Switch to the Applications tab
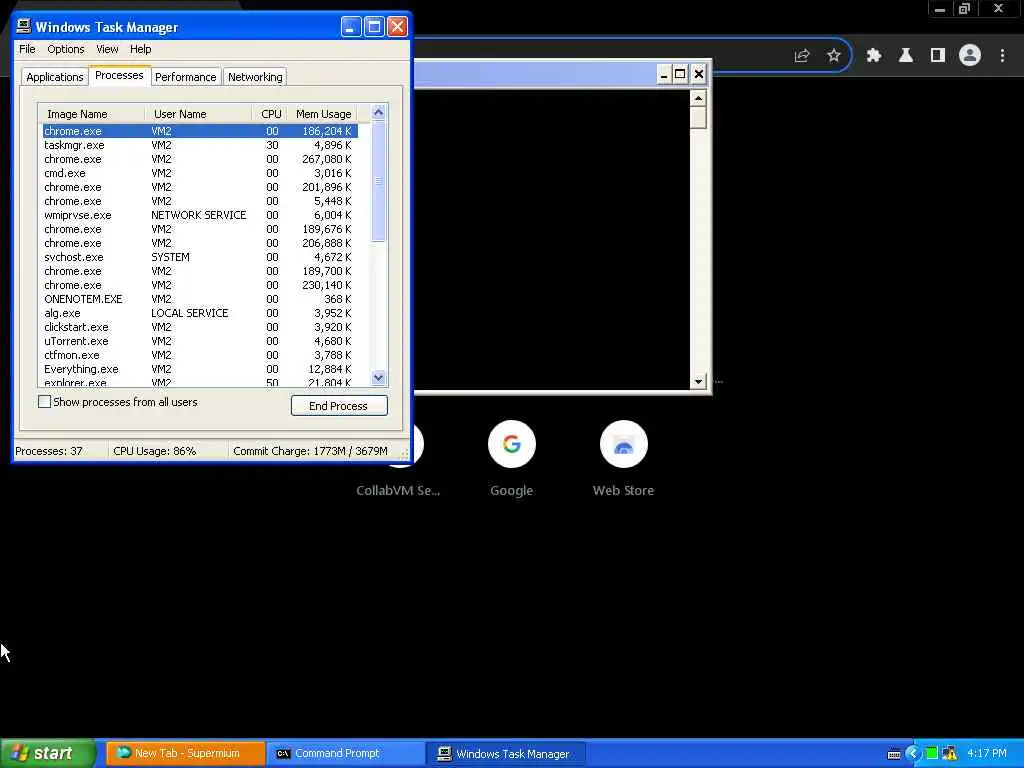1024x768 pixels. (55, 77)
